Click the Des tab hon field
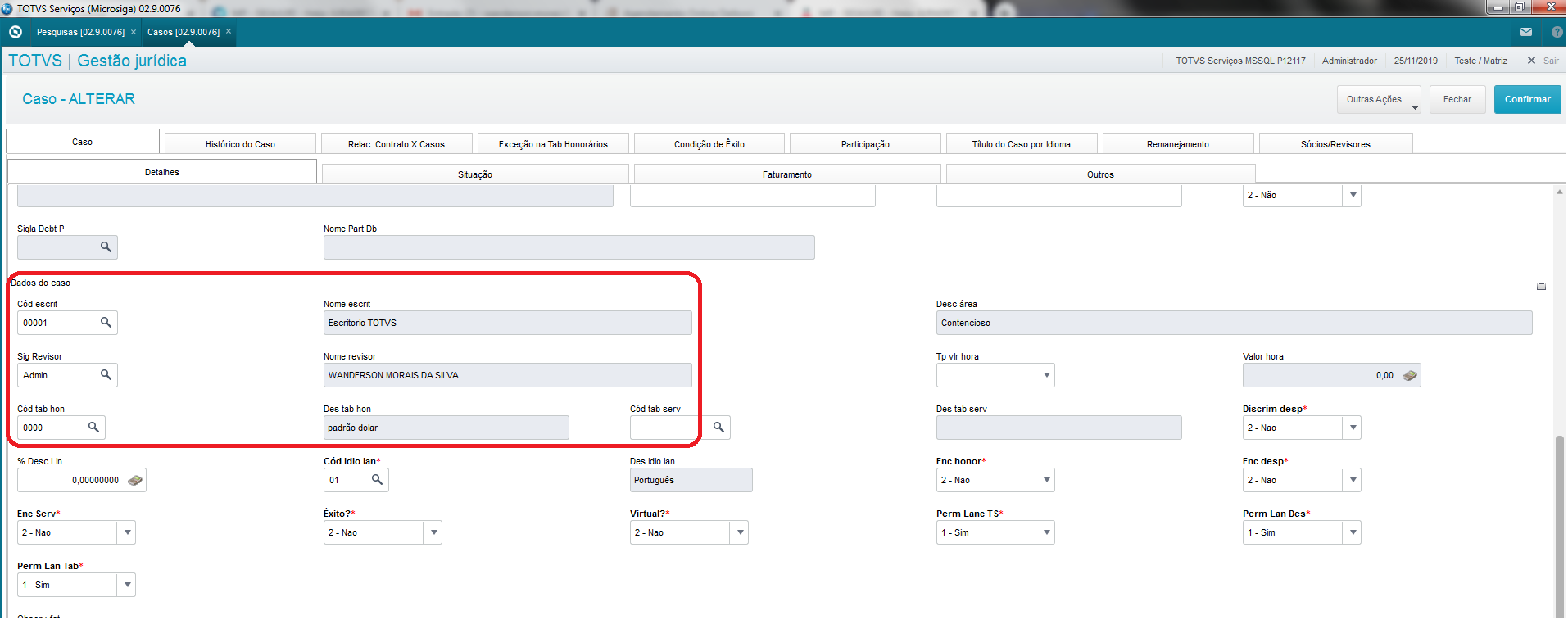 [446, 428]
